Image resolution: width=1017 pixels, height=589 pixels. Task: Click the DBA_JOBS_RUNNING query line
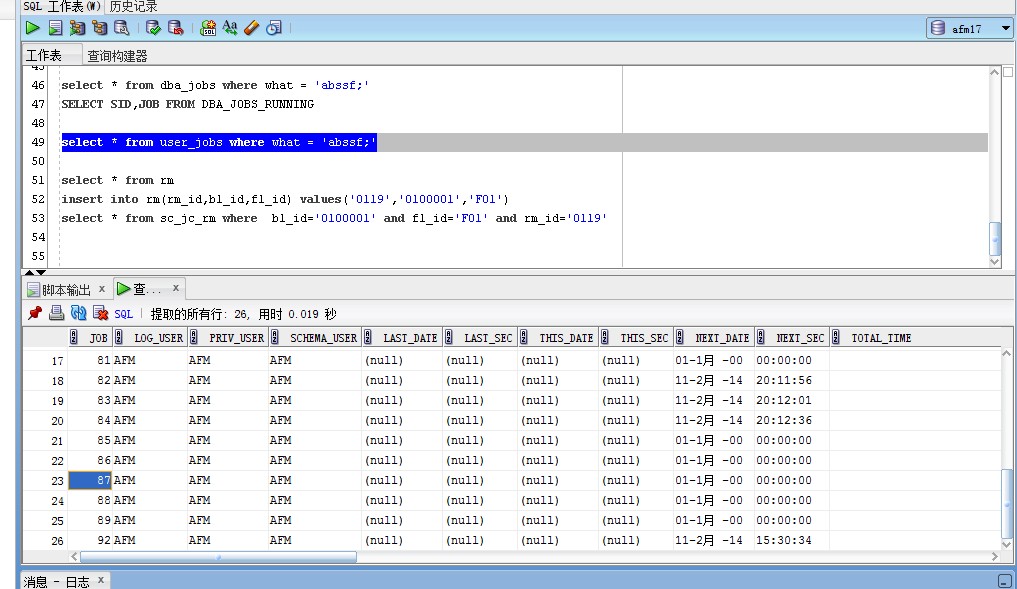point(187,104)
